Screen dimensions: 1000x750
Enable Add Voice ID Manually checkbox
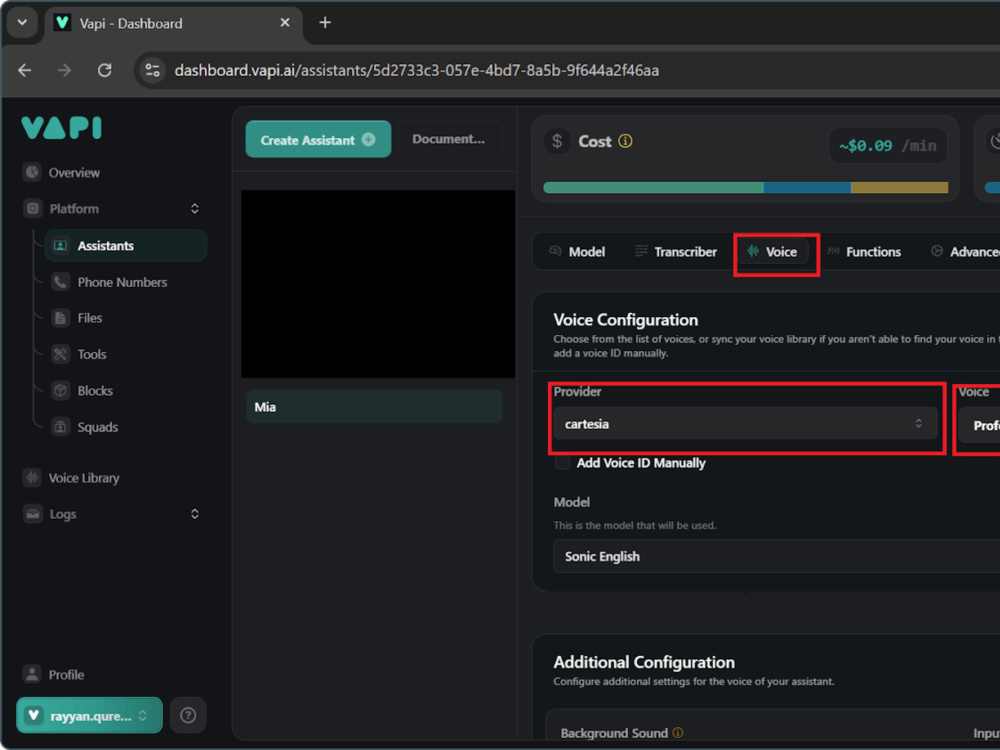pyautogui.click(x=562, y=463)
